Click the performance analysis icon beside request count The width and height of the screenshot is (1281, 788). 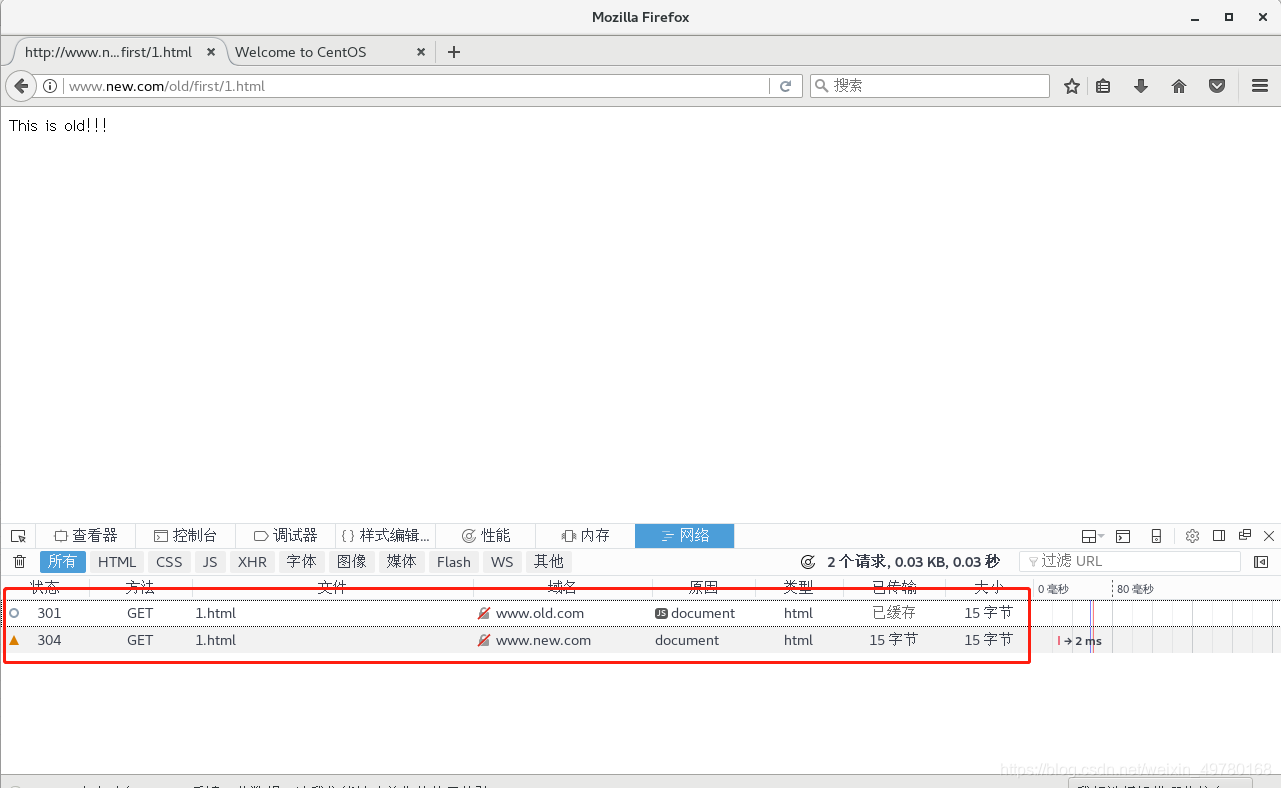[x=808, y=562]
